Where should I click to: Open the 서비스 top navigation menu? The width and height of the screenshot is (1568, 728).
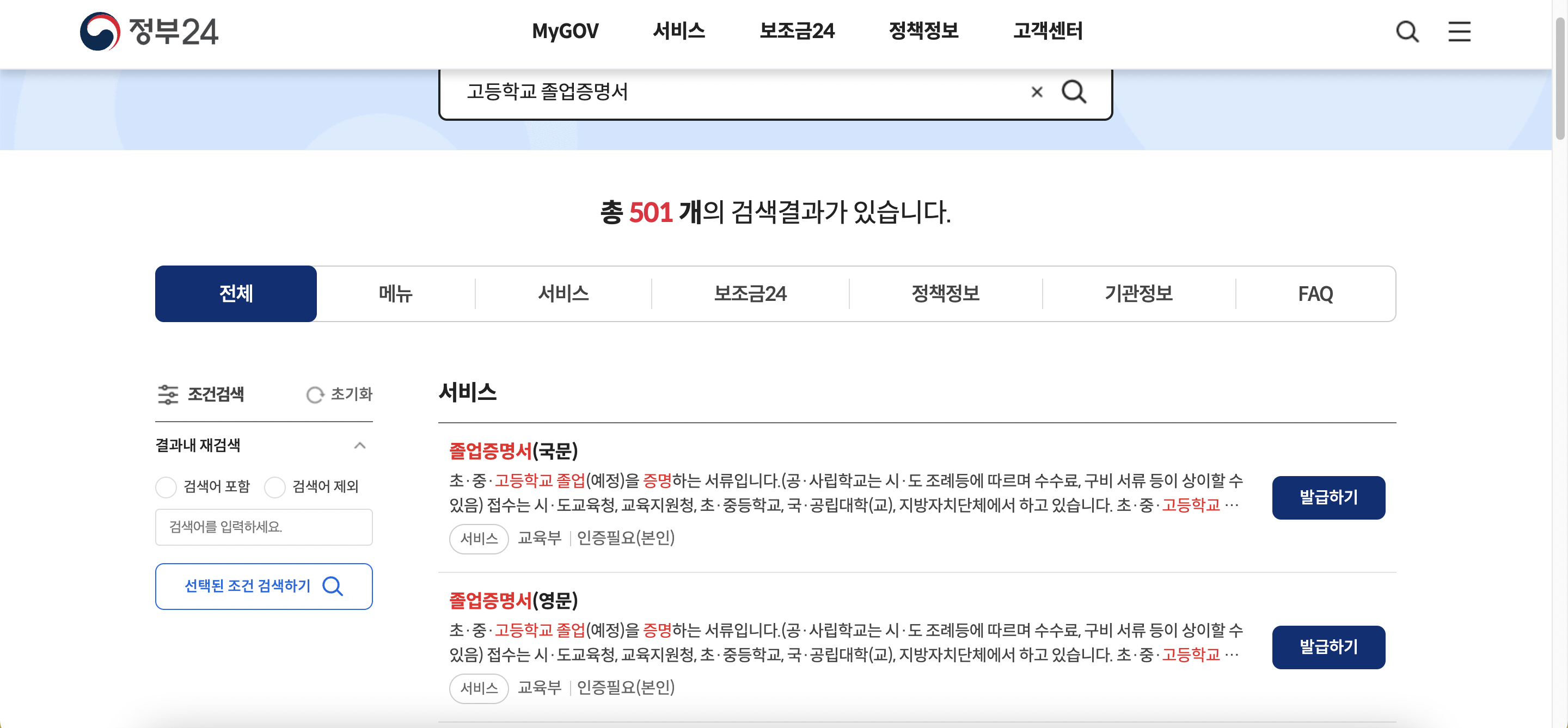click(678, 30)
